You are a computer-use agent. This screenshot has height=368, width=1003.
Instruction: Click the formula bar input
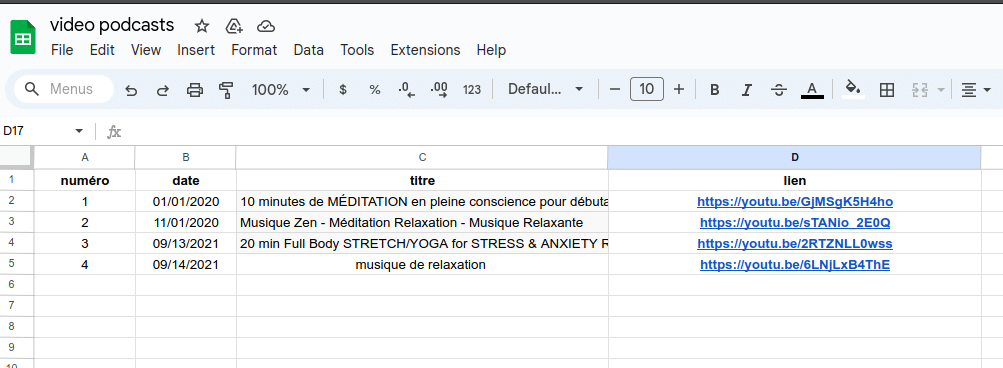563,131
